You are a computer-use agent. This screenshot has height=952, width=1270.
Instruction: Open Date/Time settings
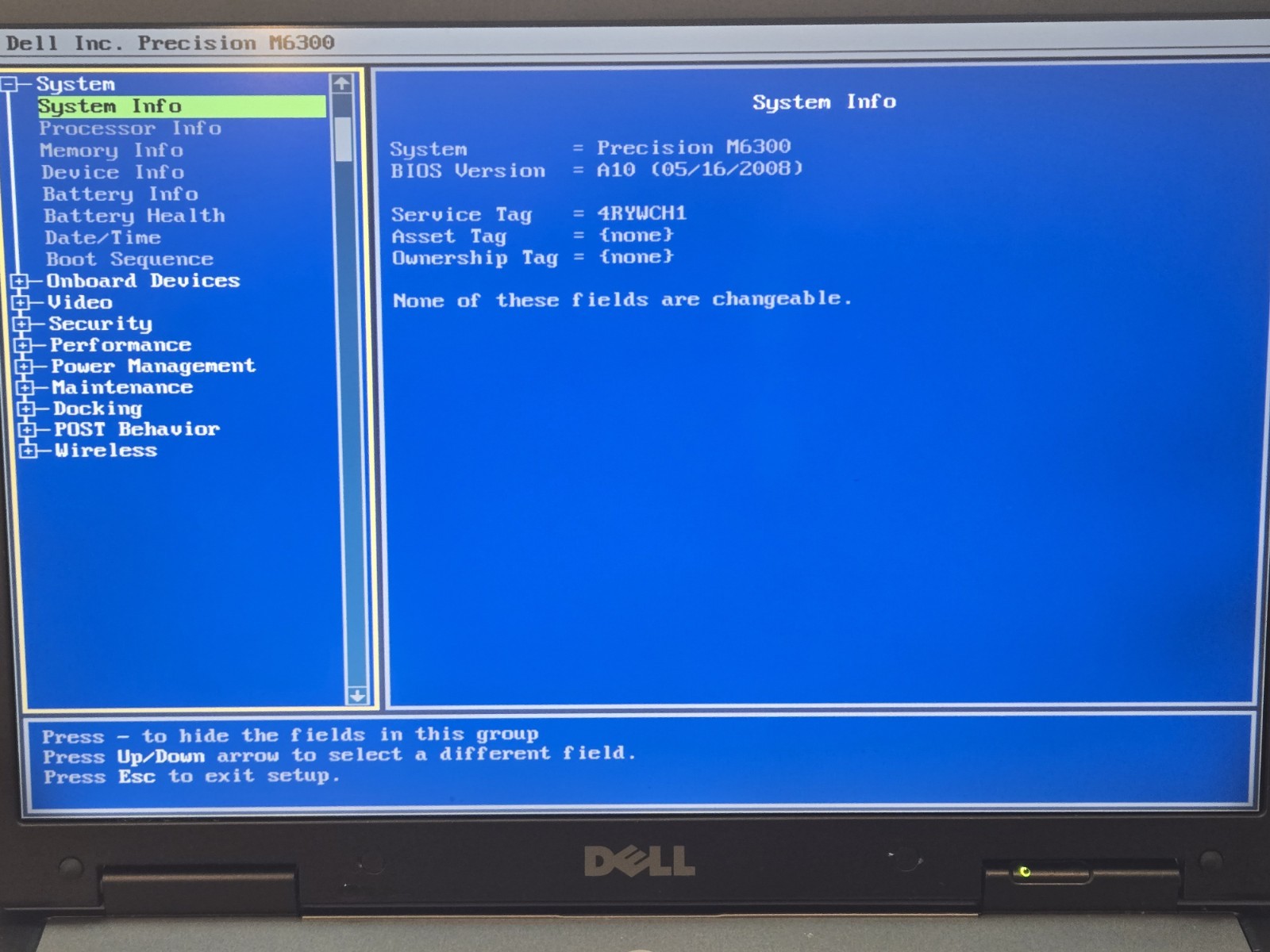tap(102, 237)
